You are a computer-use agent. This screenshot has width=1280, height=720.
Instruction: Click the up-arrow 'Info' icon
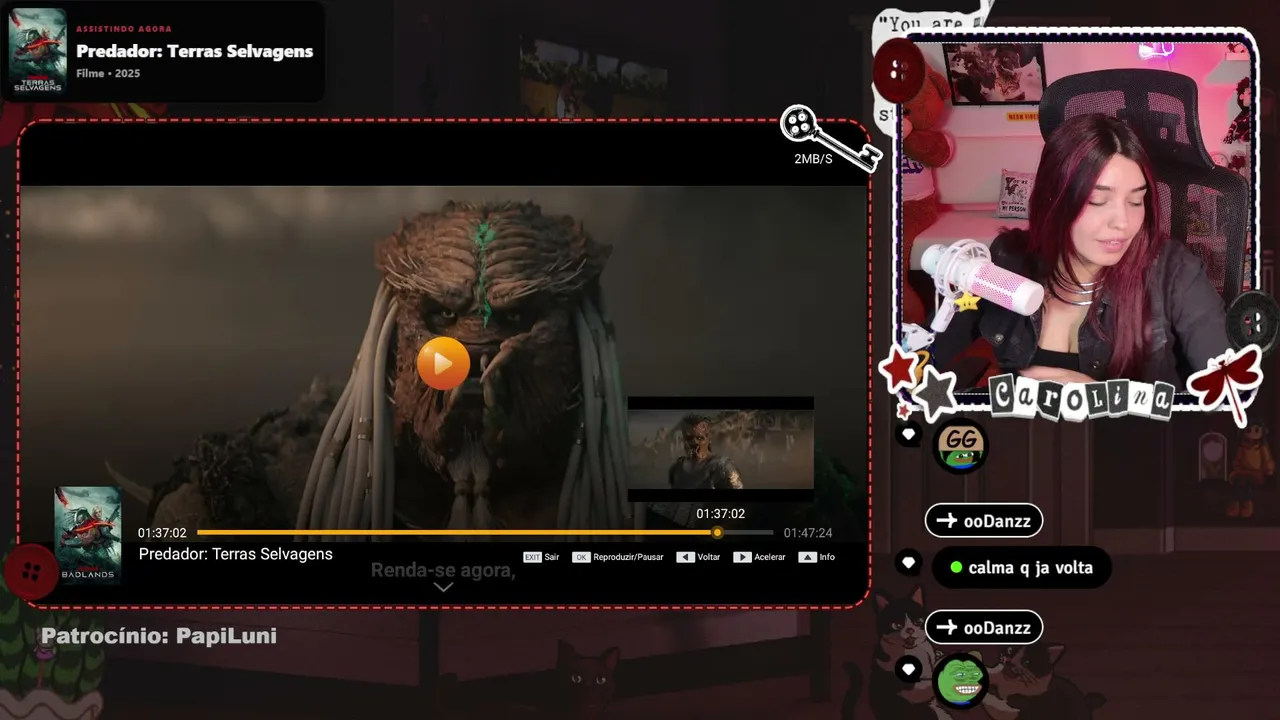[x=808, y=557]
